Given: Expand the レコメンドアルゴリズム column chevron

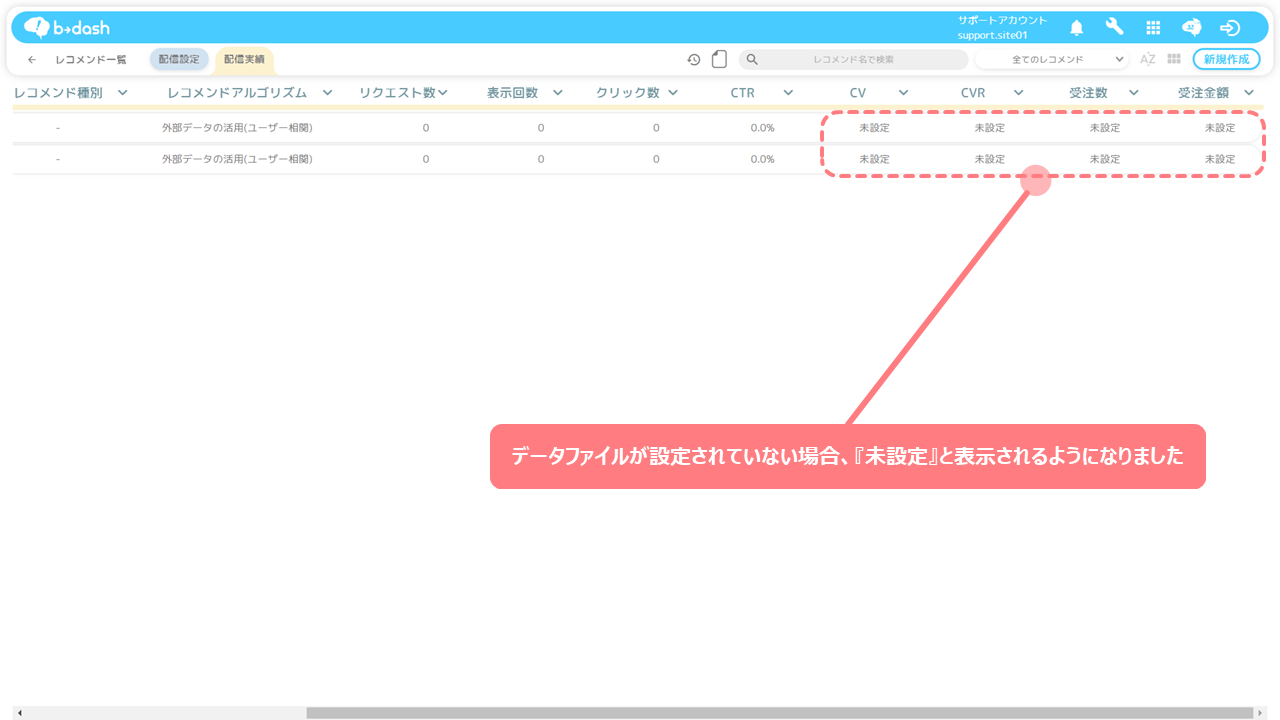Looking at the screenshot, I should 327,93.
